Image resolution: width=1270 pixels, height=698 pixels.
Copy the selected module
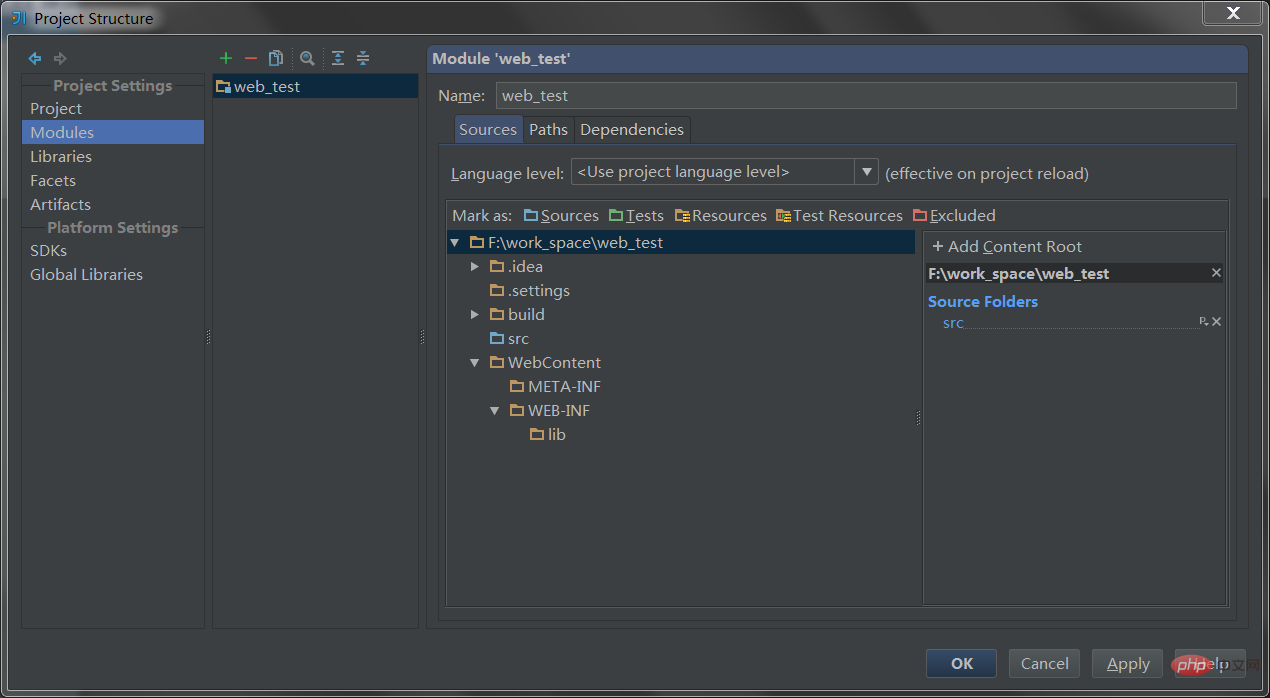point(277,59)
